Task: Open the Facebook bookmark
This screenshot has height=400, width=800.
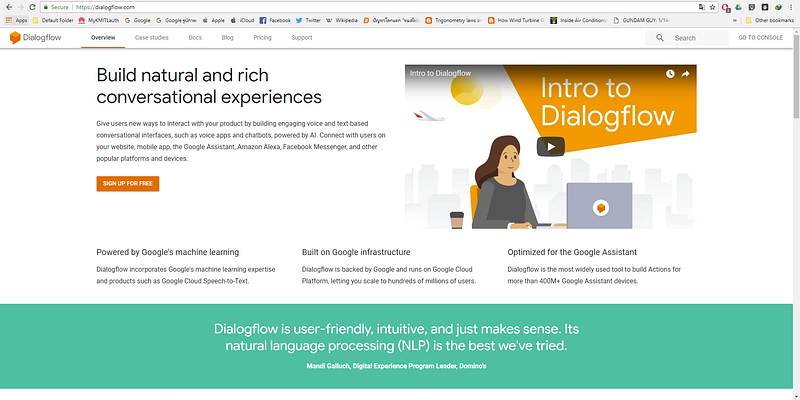Action: (275, 20)
